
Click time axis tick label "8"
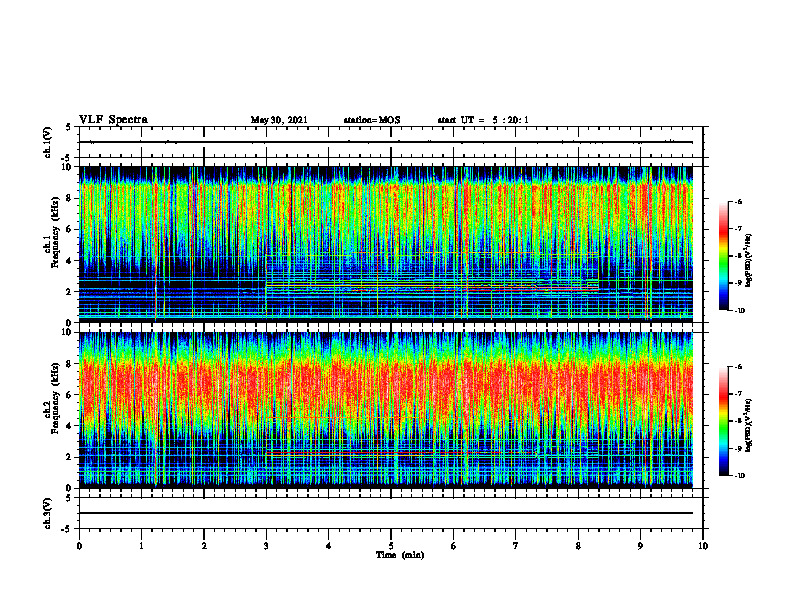578,546
